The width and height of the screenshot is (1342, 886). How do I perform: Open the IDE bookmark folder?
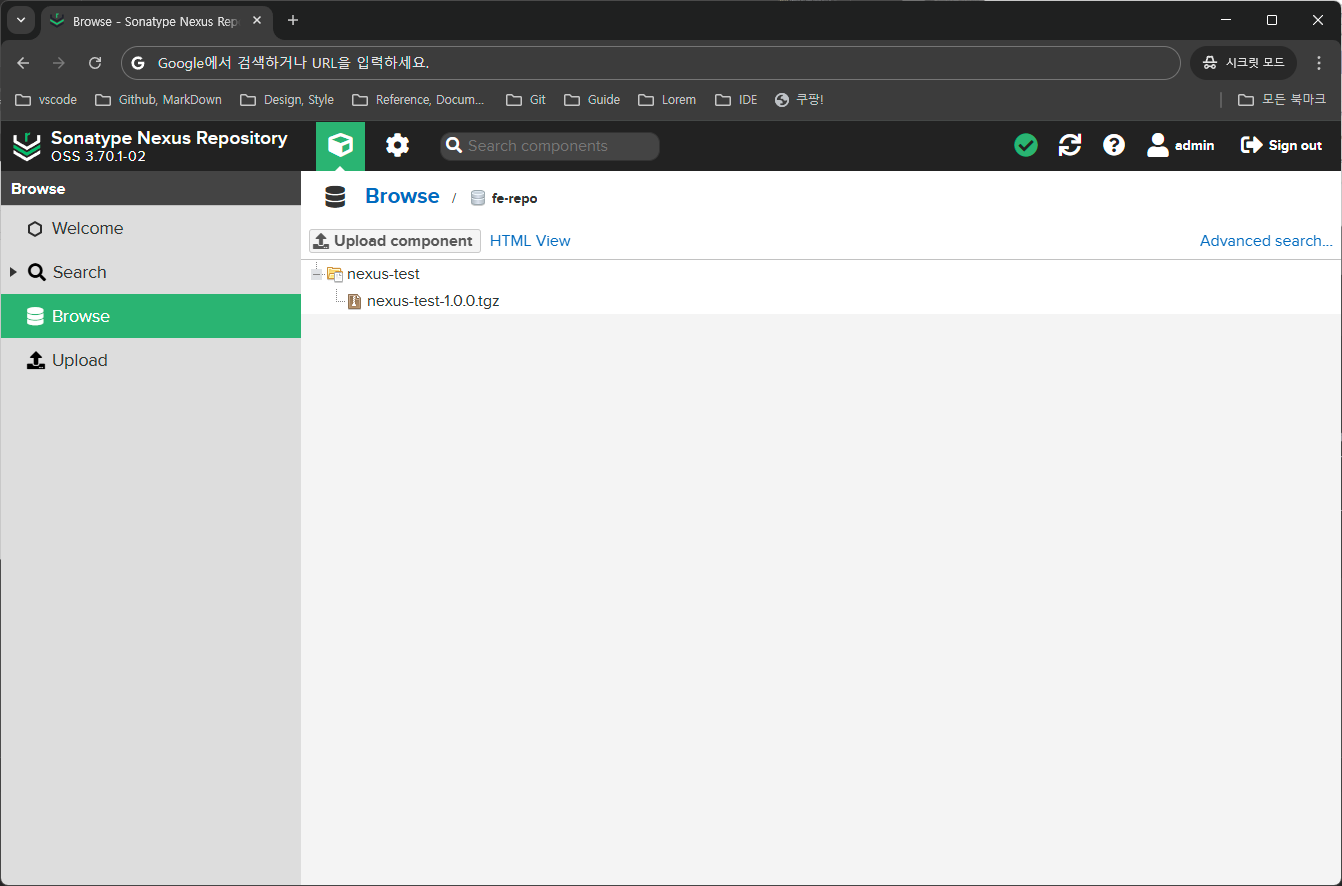(736, 100)
